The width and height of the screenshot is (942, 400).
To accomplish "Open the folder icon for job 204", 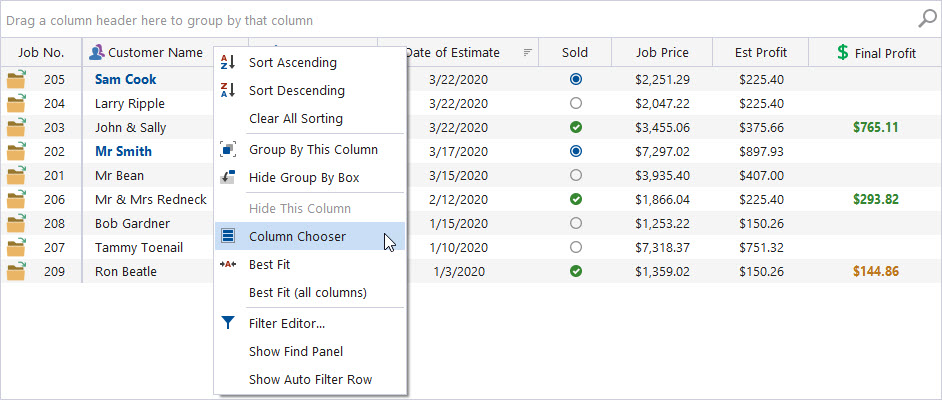I will coord(16,103).
